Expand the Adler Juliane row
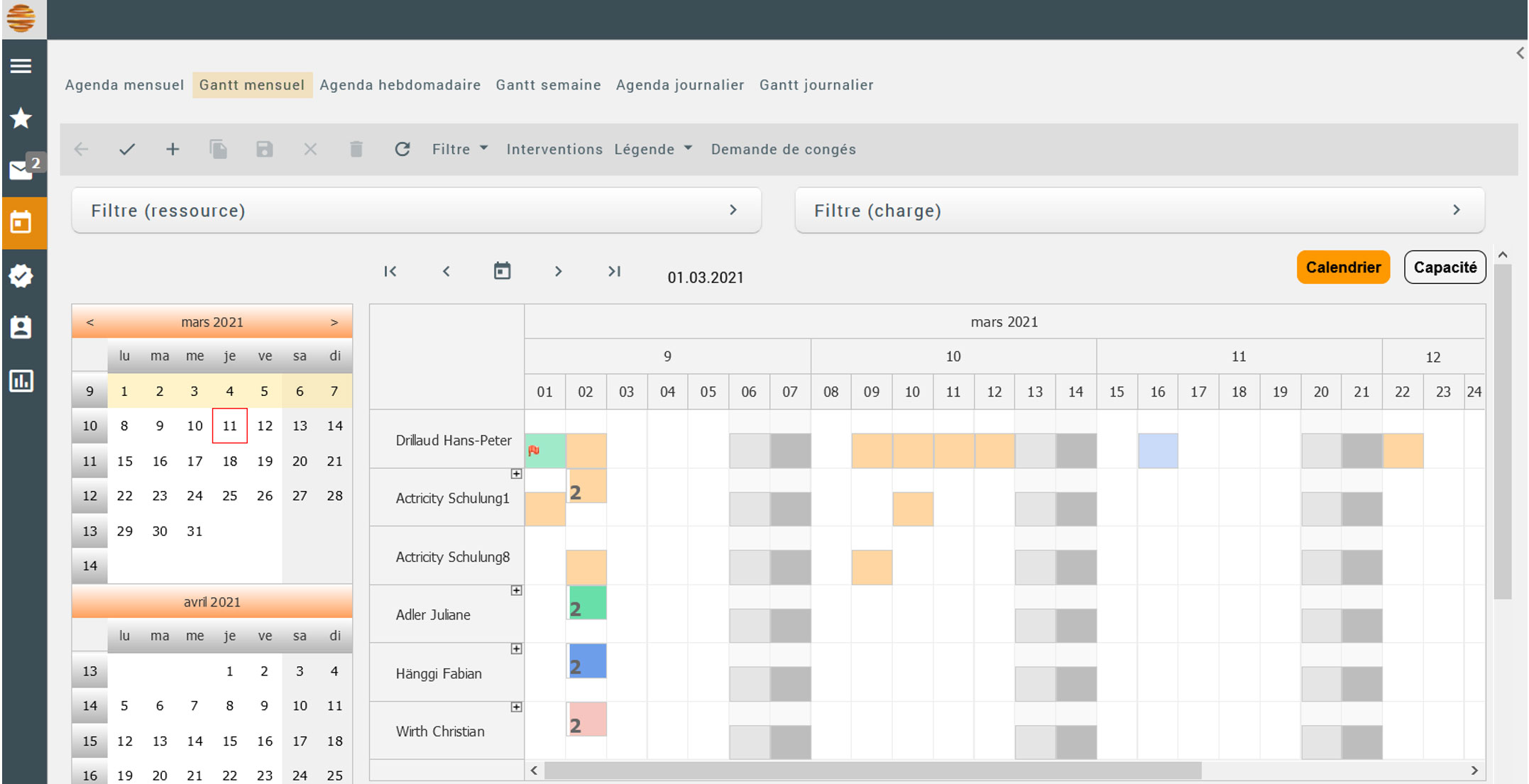This screenshot has width=1529, height=784. pos(517,590)
